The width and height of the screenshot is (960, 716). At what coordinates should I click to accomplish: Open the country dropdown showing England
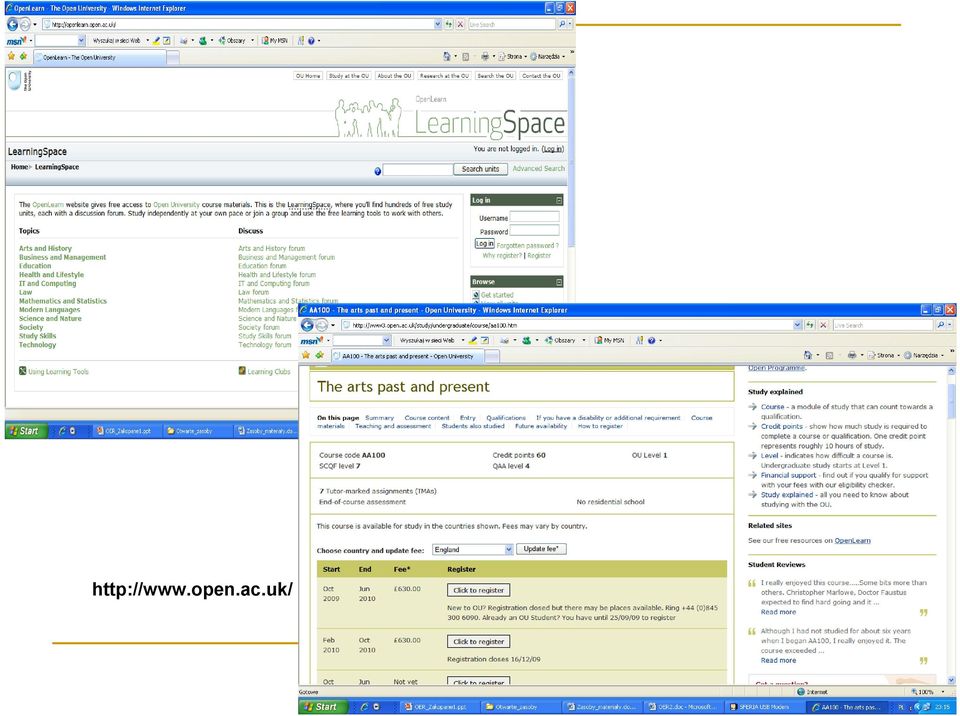click(x=473, y=549)
